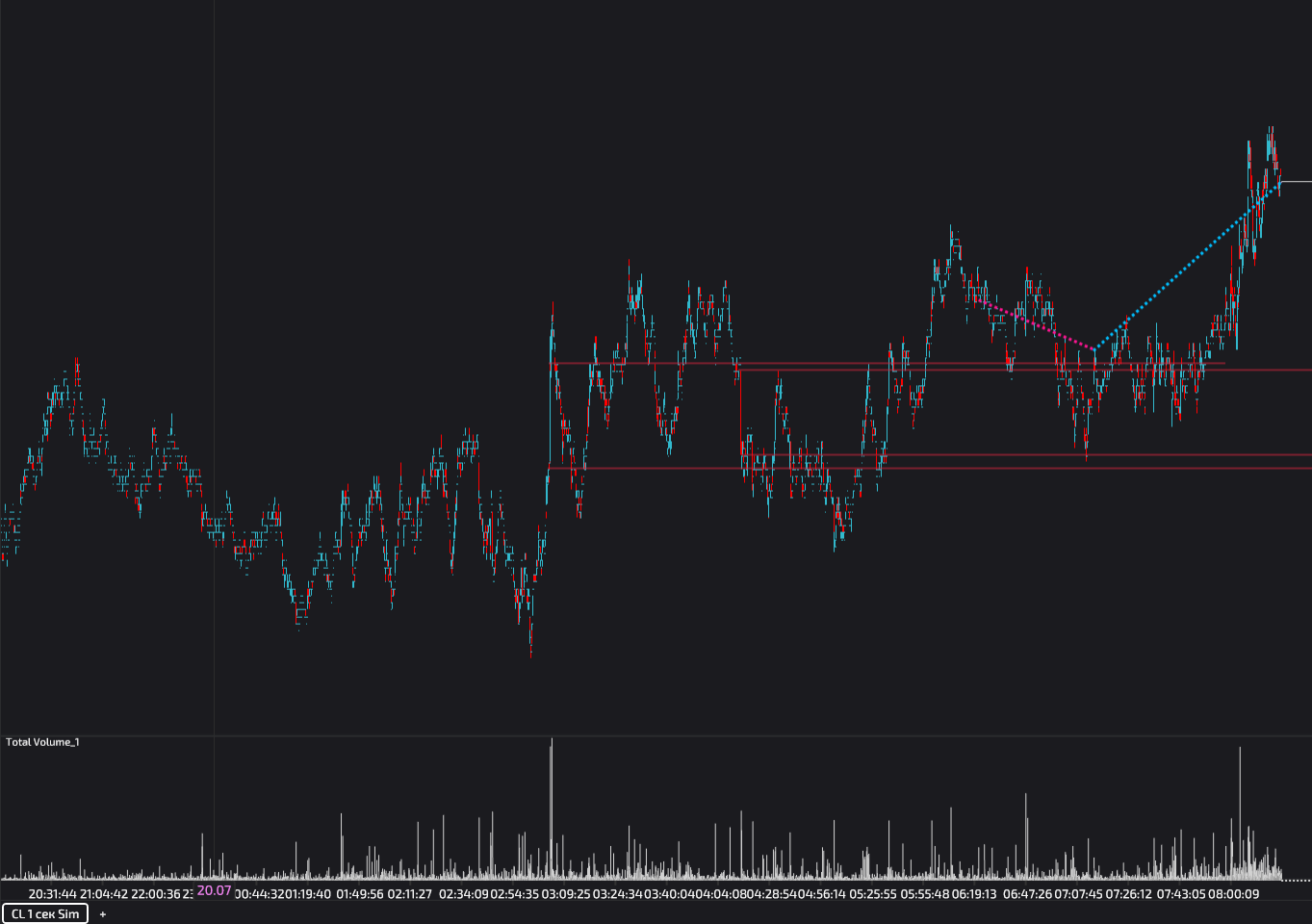Click the "Total Volume_1" indicator label

[x=42, y=742]
